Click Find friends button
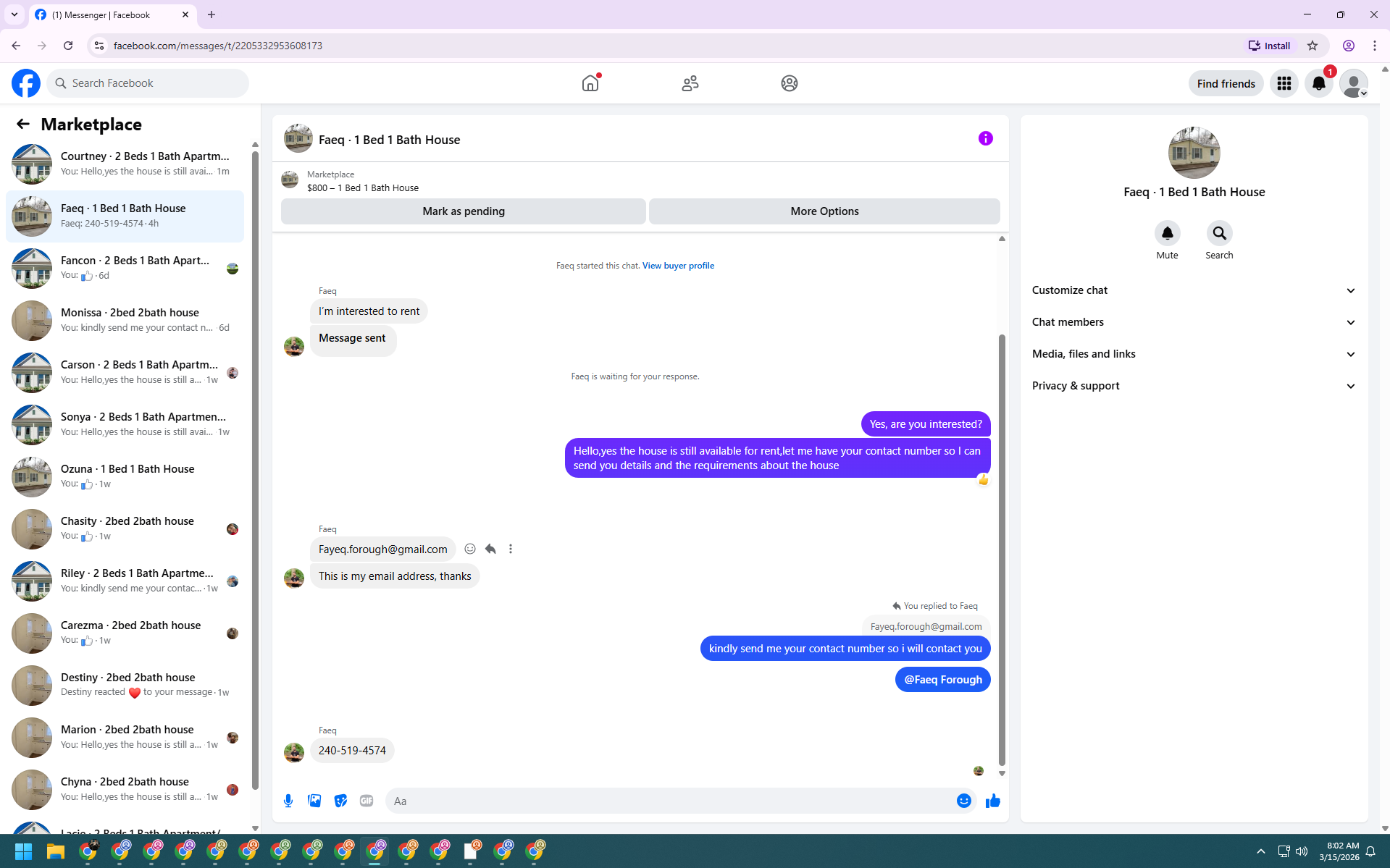Image resolution: width=1390 pixels, height=868 pixels. click(x=1226, y=83)
